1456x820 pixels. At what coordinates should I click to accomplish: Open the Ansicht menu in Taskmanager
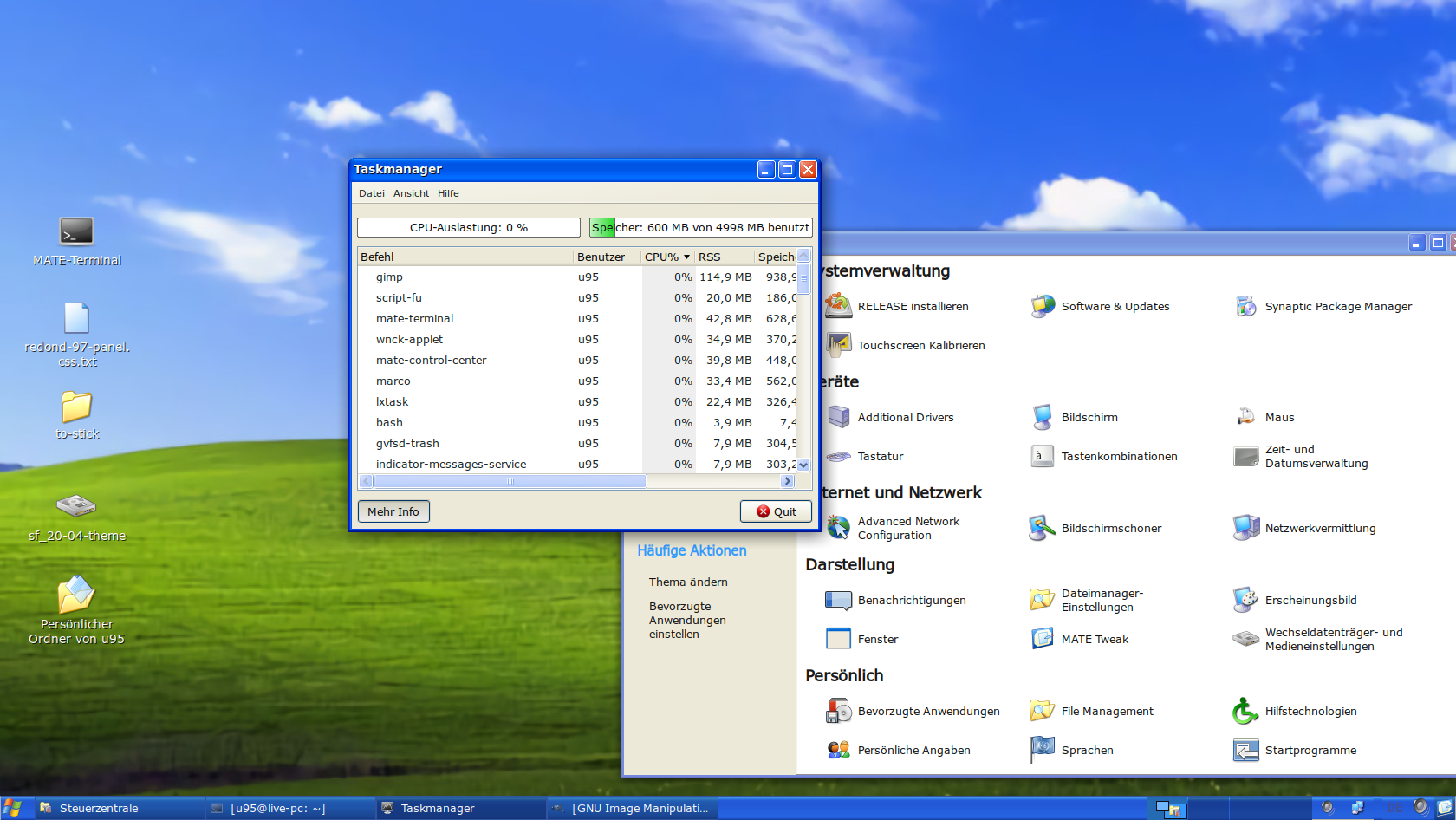(411, 193)
